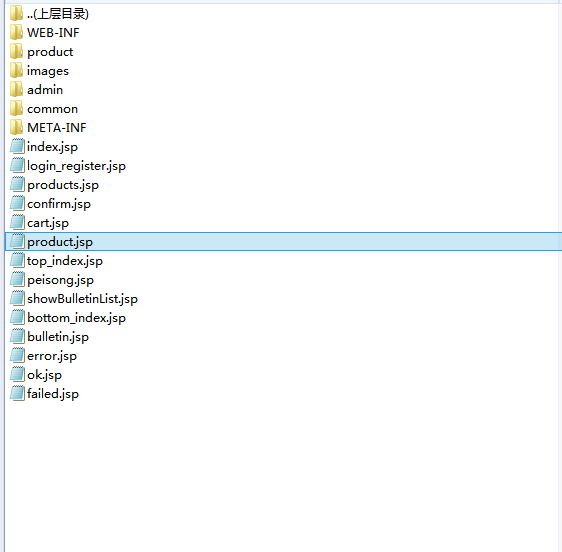The height and width of the screenshot is (552, 562).
Task: Click the WEB-INF folder icon
Action: tap(16, 33)
